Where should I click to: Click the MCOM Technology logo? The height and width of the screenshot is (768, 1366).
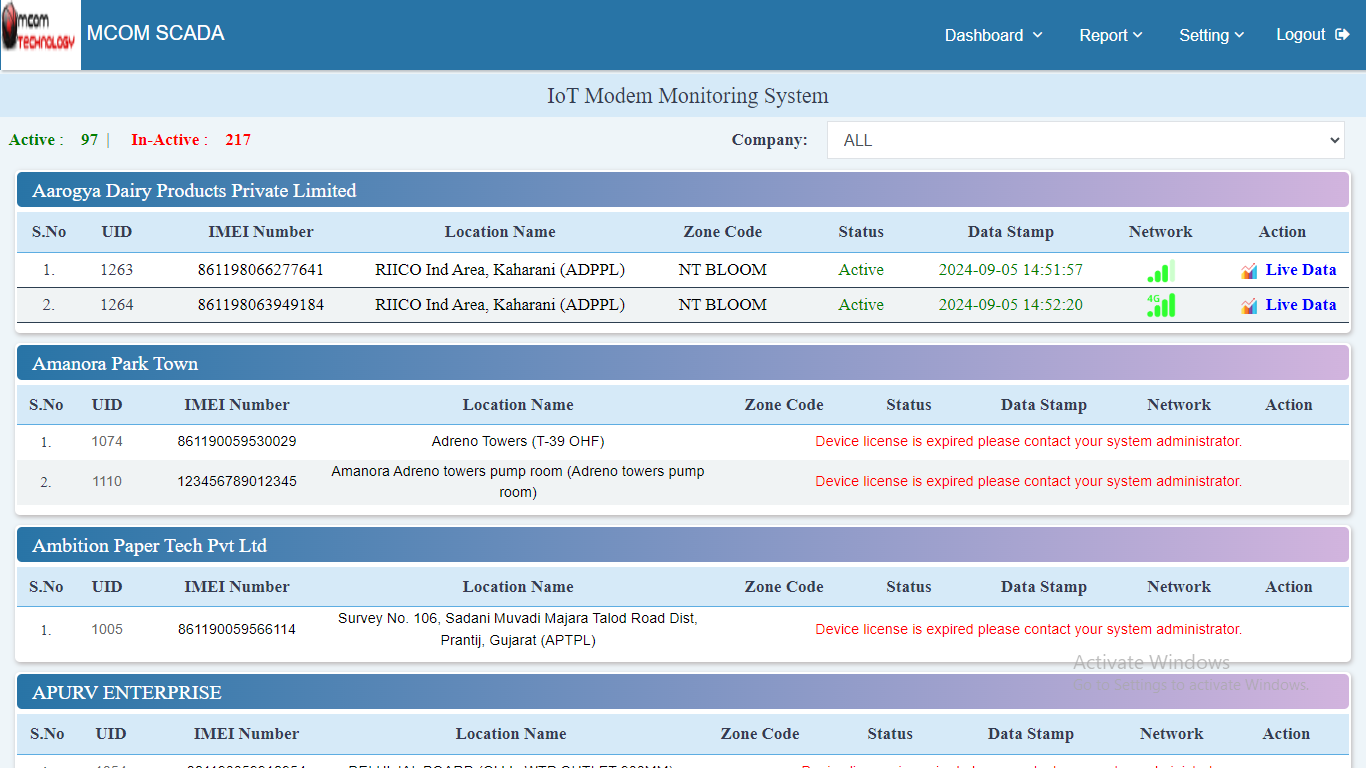[x=41, y=35]
